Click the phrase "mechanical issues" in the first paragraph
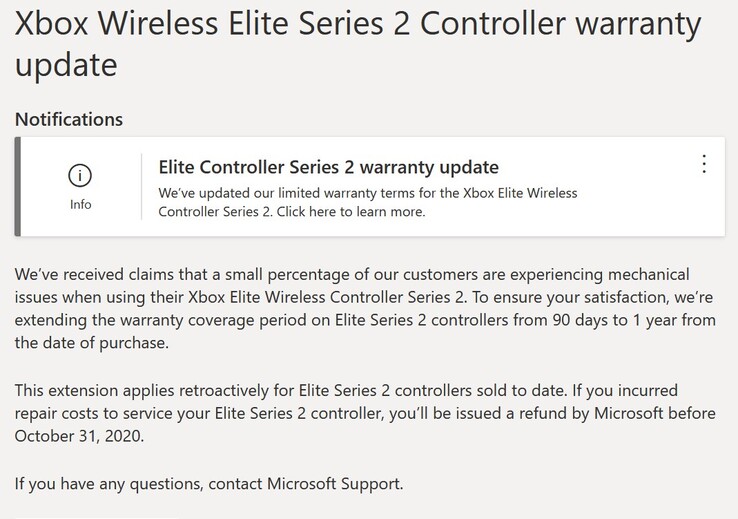This screenshot has width=738, height=519. coord(640,274)
